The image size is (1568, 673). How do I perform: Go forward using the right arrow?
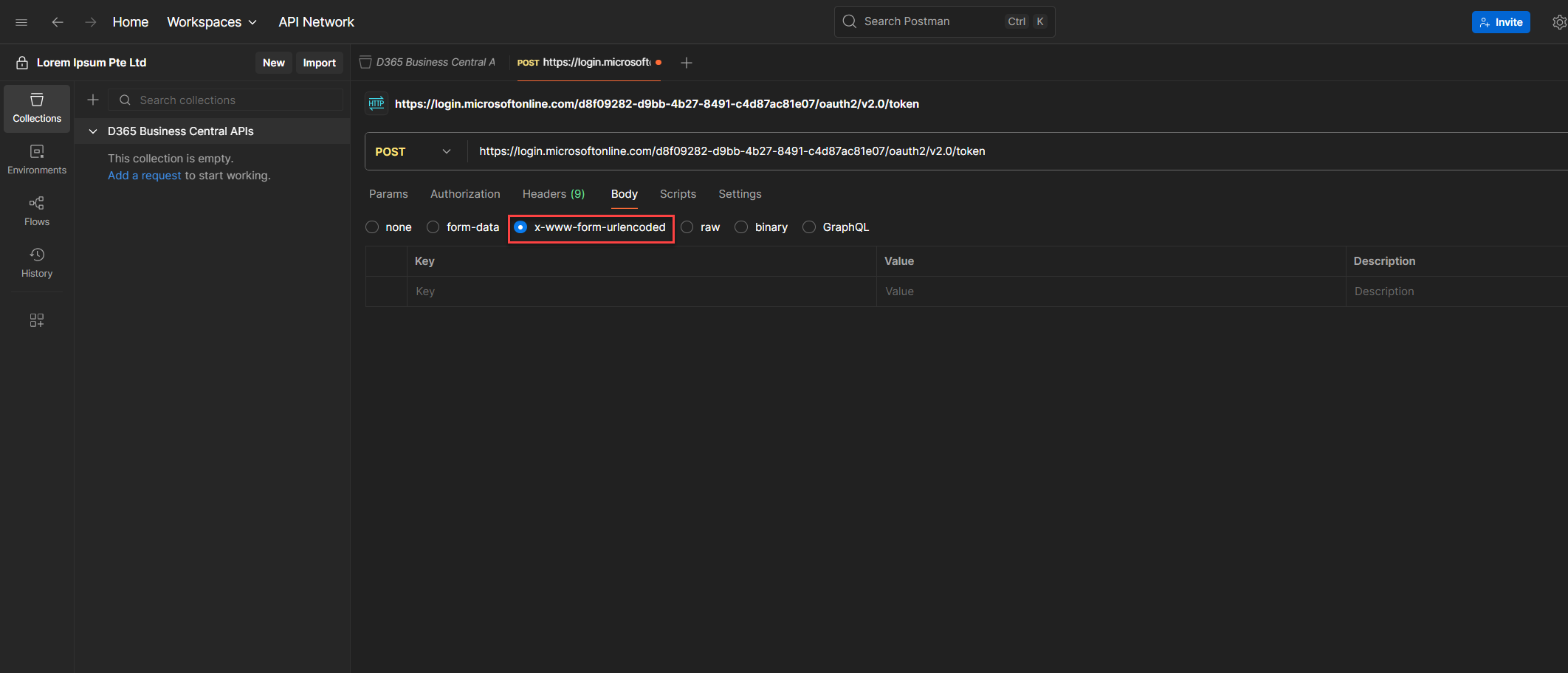pos(90,22)
